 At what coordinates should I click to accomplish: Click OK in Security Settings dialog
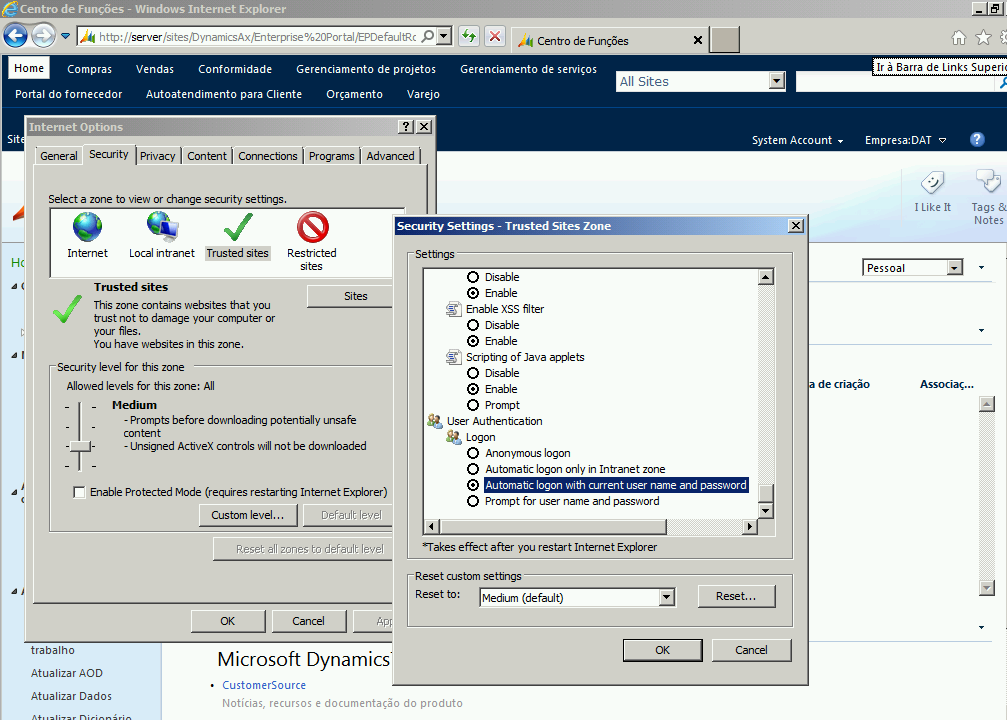tap(662, 650)
